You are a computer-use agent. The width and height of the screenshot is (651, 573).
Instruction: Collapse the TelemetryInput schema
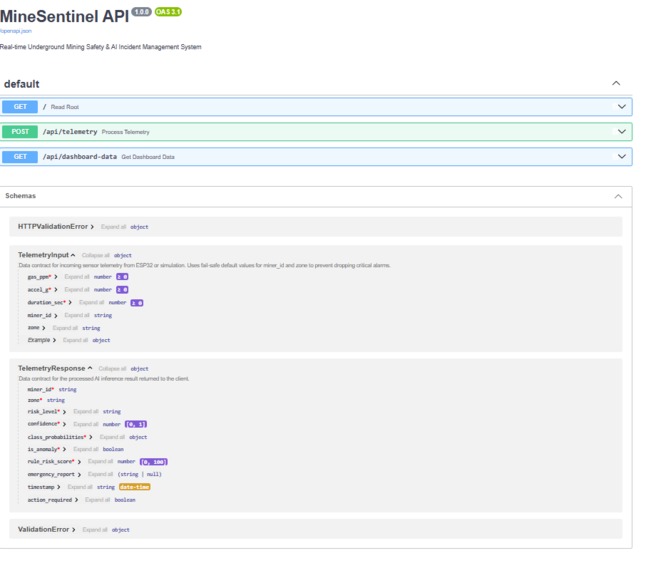(x=73, y=255)
